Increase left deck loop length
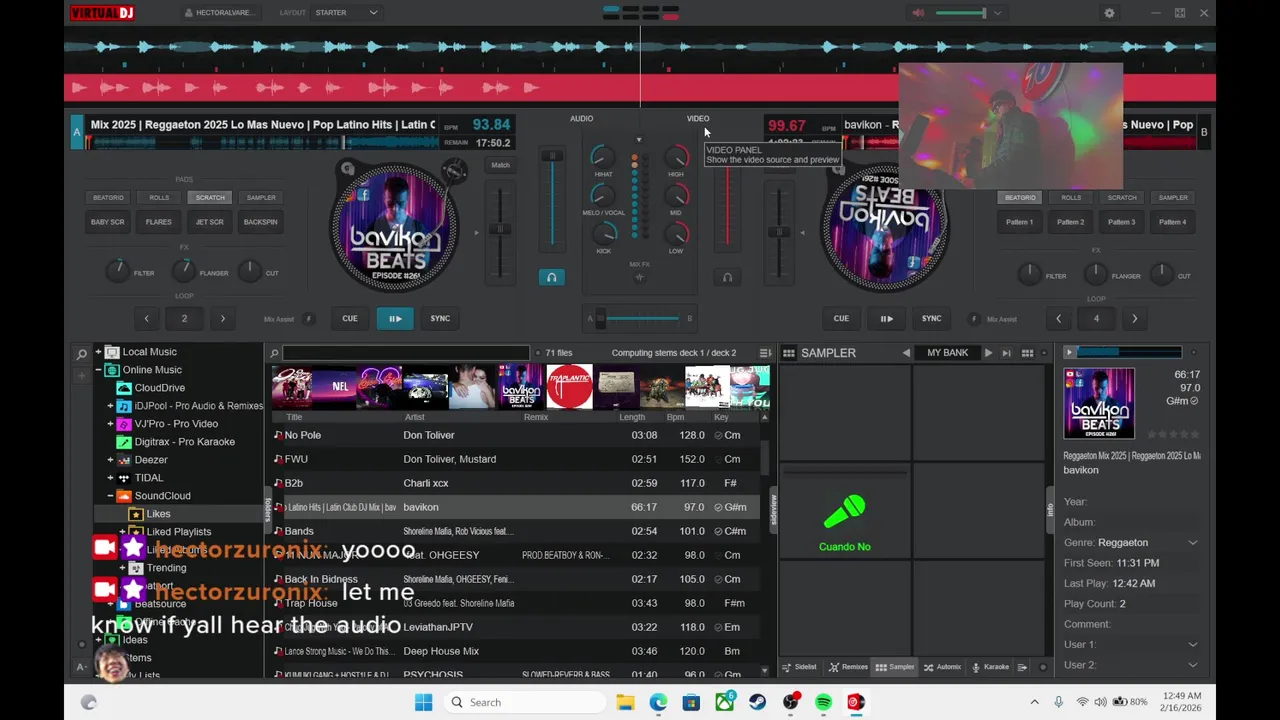Image resolution: width=1280 pixels, height=720 pixels. 222,319
